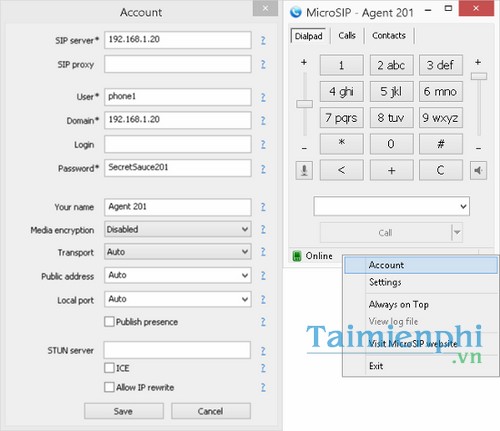This screenshot has width=500, height=431.
Task: Click the # key on the dialpad
Action: click(x=441, y=144)
